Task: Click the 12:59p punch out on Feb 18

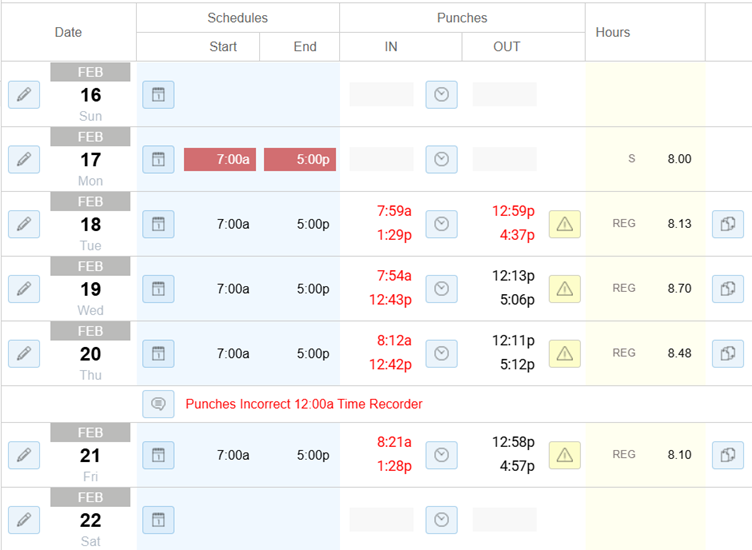Action: [513, 211]
